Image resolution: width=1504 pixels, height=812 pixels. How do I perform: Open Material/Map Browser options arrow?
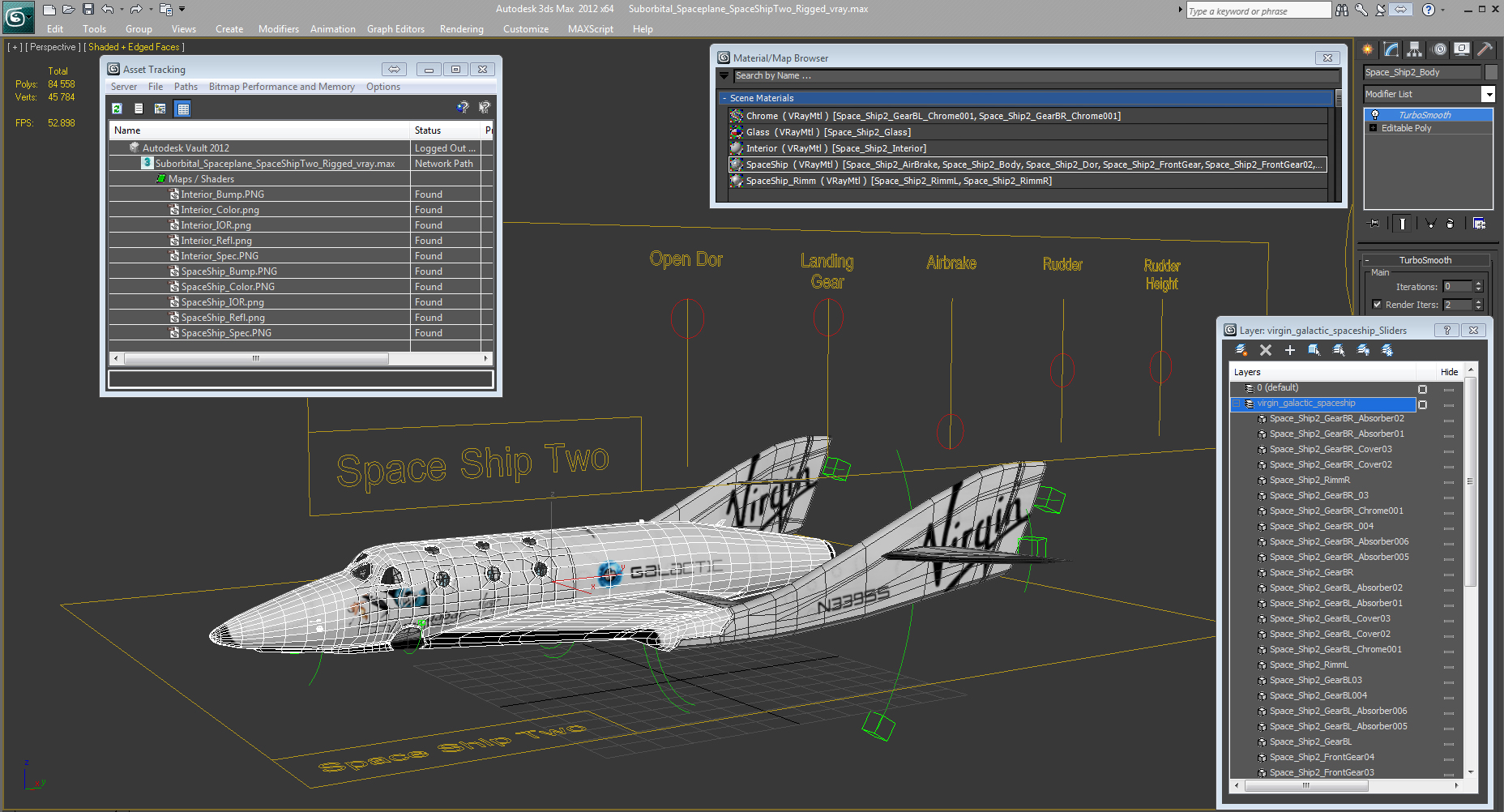pyautogui.click(x=724, y=75)
